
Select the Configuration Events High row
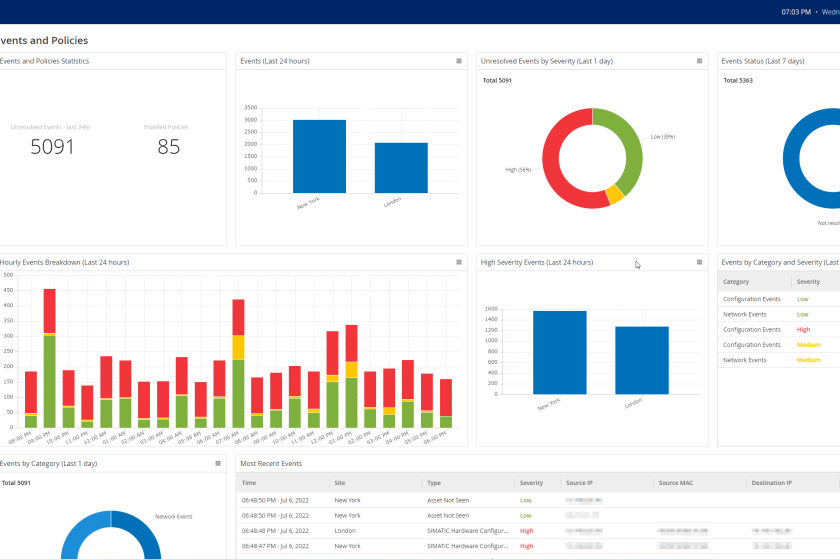point(779,330)
